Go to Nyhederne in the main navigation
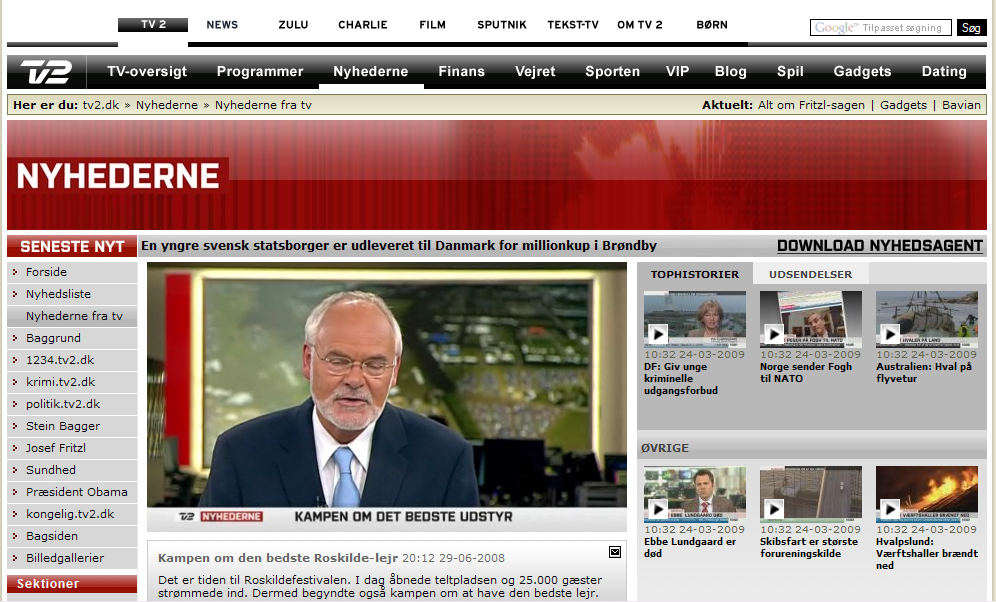Viewport: 996px width, 602px height. coord(370,72)
